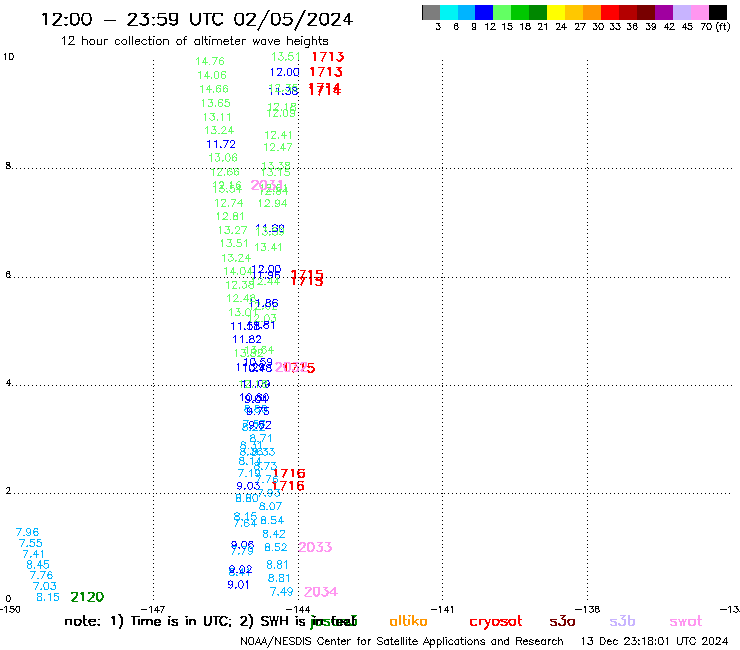Click the timestamp '13 Dec 23:18:01 UTC 2024'
The image size is (740, 650).
click(x=655, y=642)
